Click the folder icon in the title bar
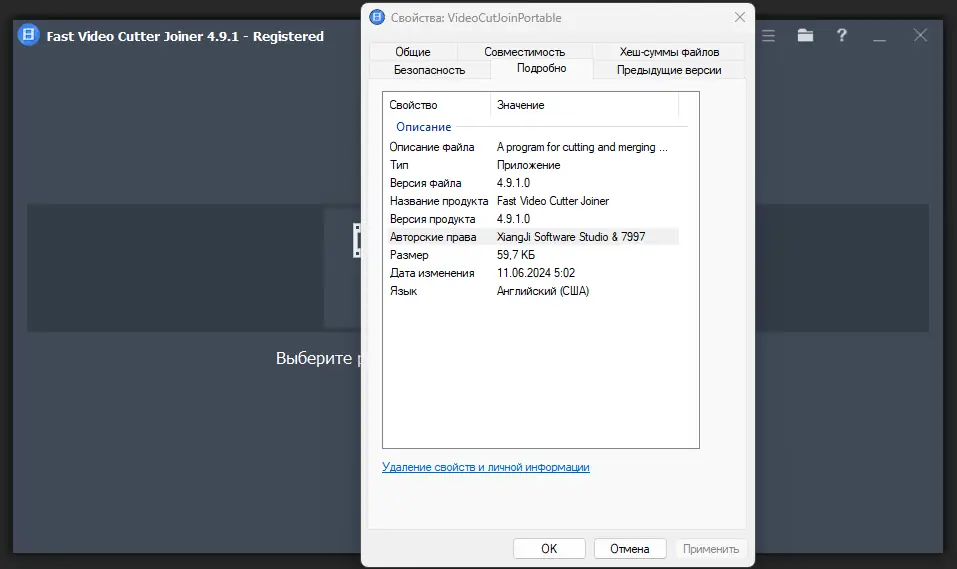 pos(805,35)
